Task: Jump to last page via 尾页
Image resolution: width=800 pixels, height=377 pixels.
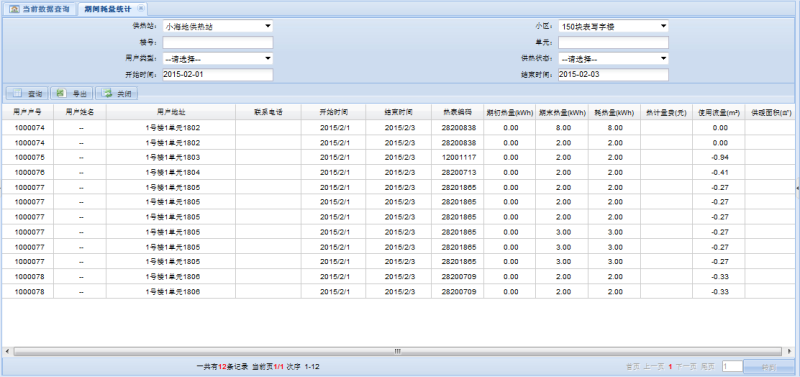Action: 708,367
